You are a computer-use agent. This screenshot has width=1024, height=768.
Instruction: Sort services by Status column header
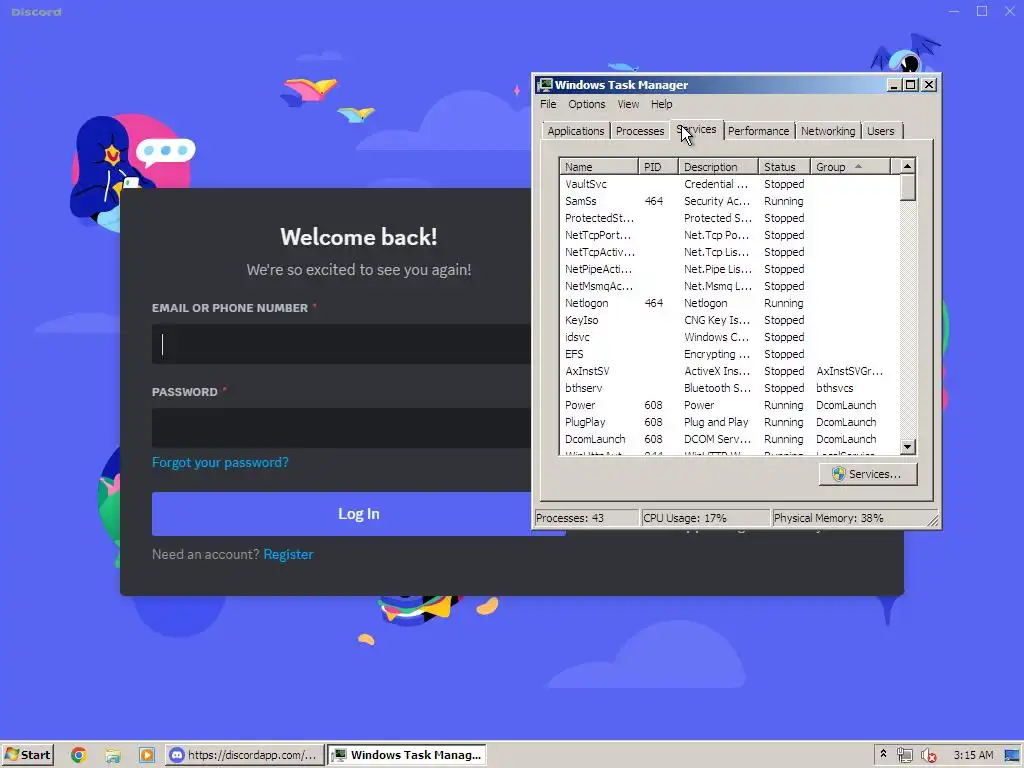pos(784,167)
